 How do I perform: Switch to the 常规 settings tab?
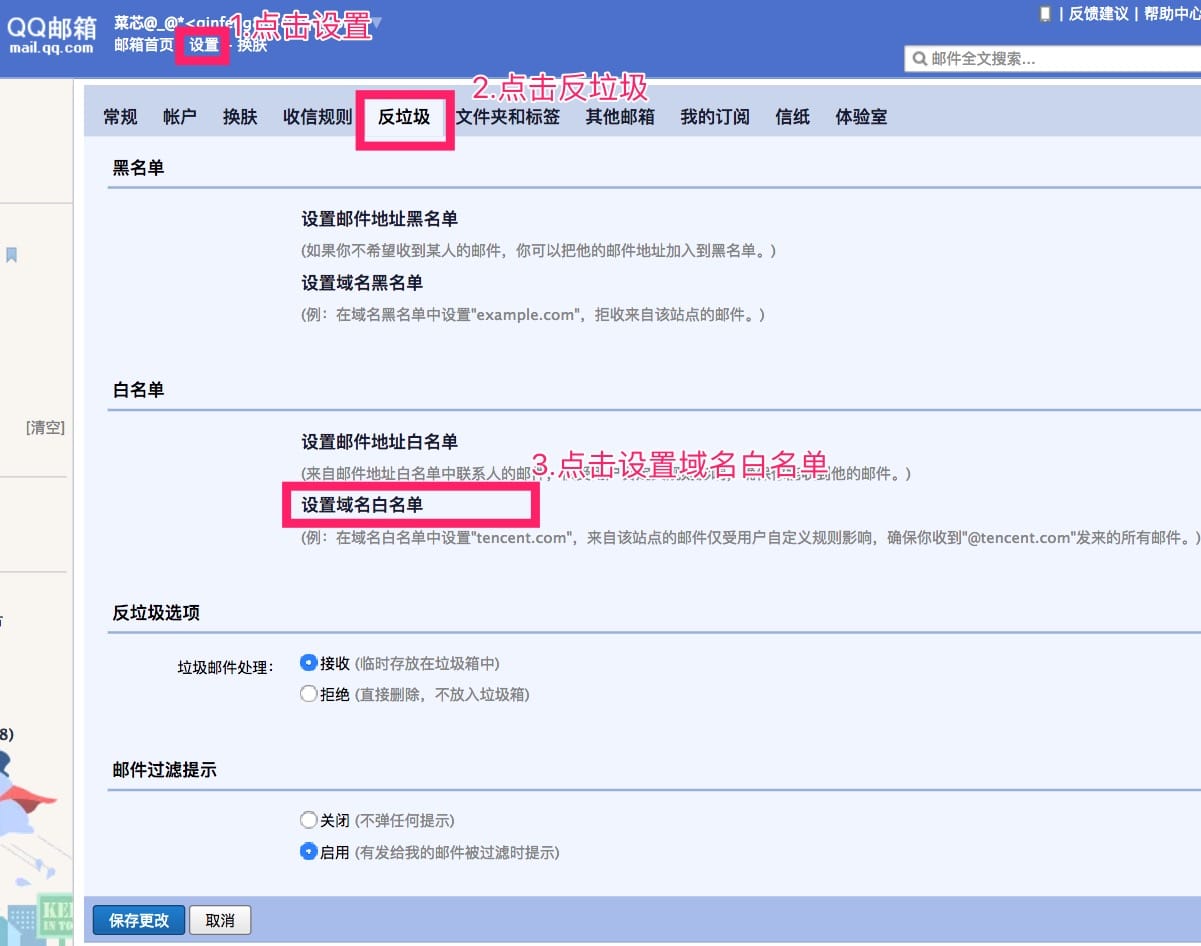pos(120,117)
